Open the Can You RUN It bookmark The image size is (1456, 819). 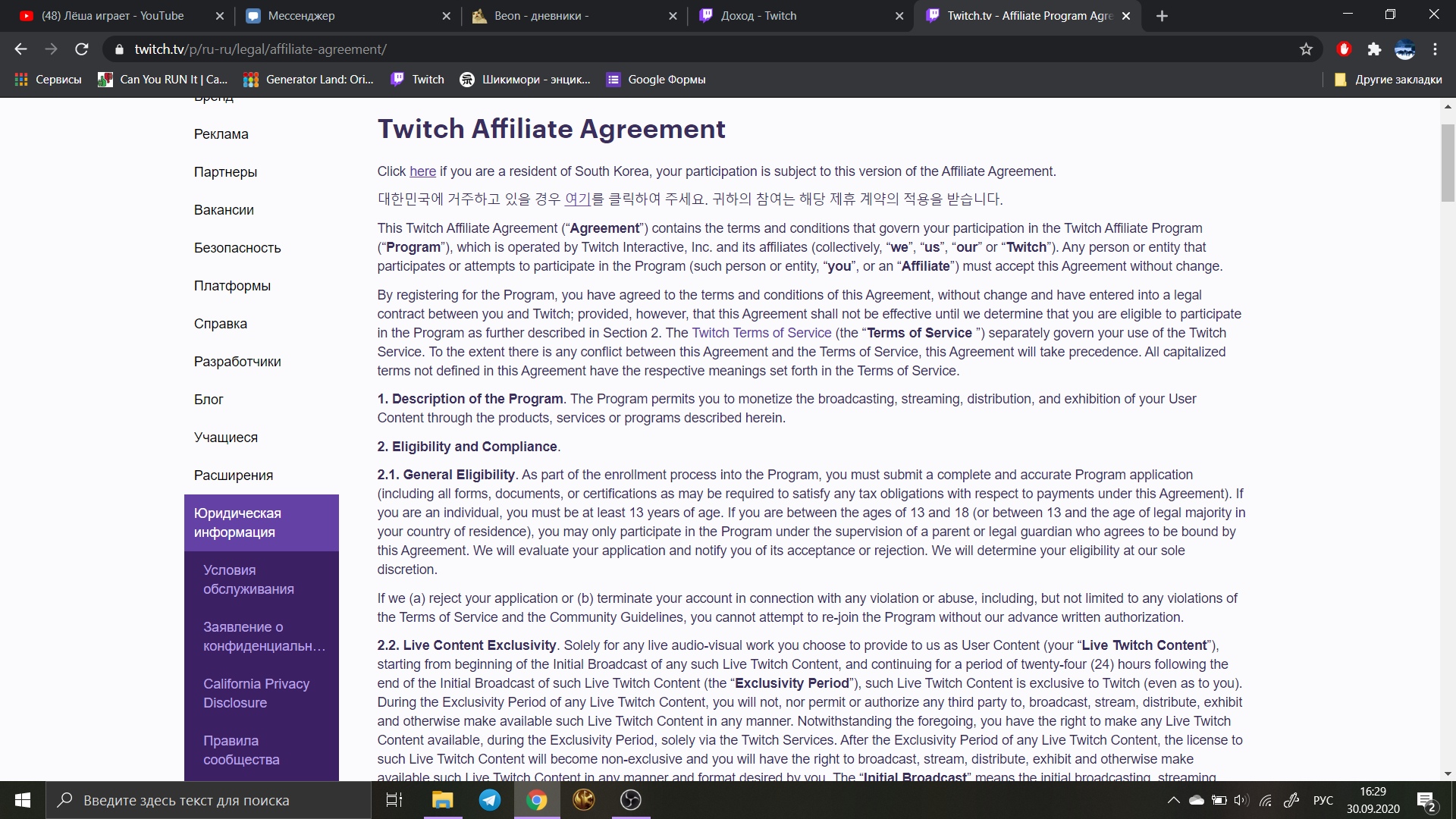click(x=162, y=80)
